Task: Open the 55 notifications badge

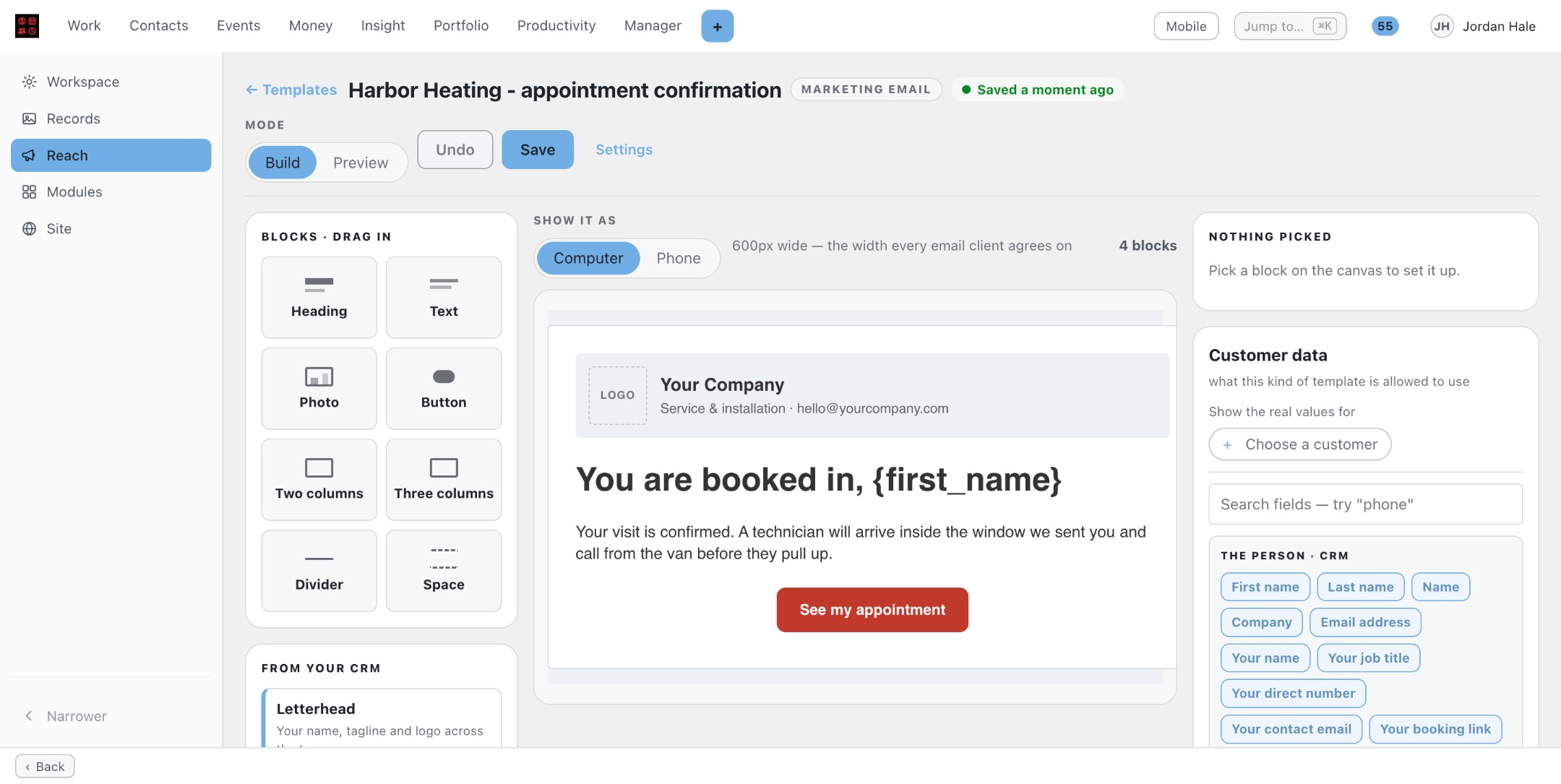Action: [1385, 26]
